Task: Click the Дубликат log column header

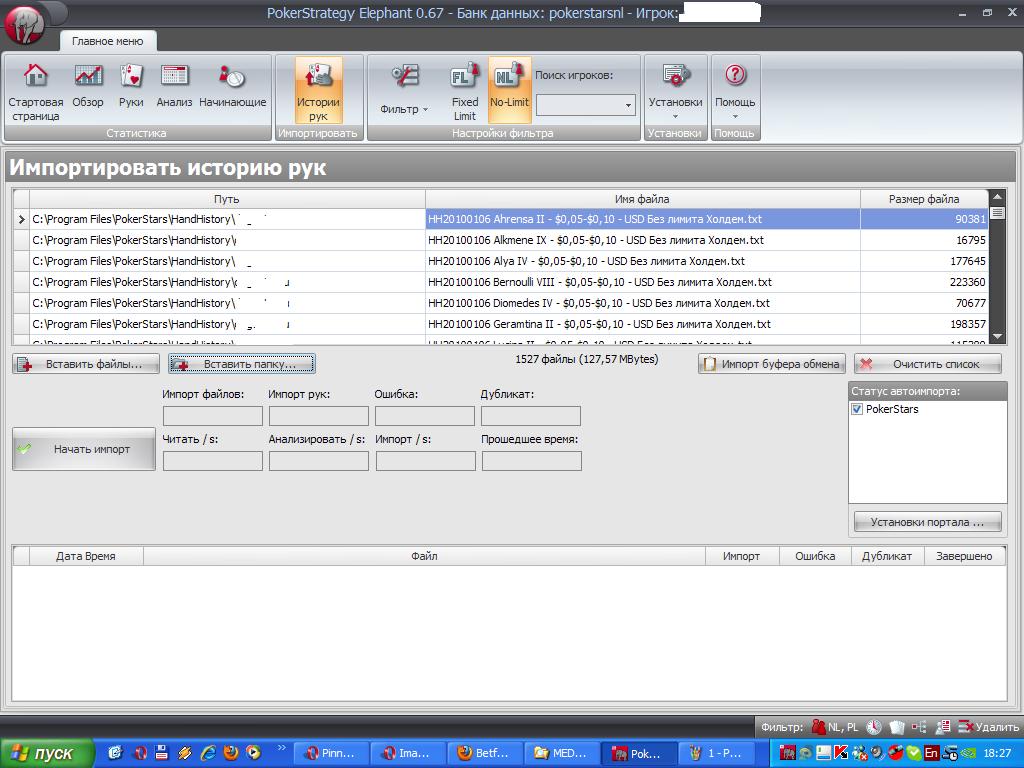Action: click(x=887, y=556)
